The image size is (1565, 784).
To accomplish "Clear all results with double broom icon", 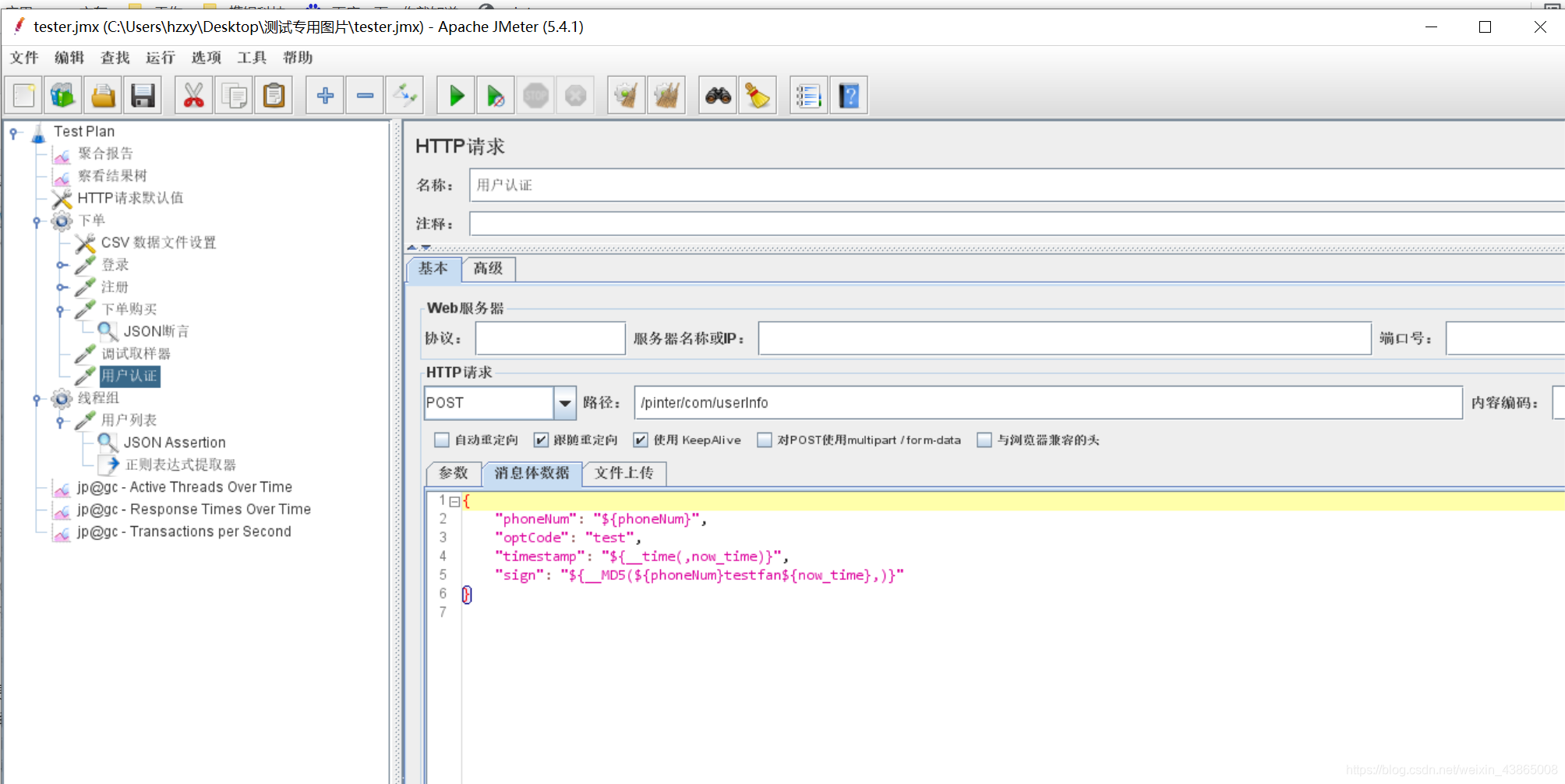I will coord(666,96).
